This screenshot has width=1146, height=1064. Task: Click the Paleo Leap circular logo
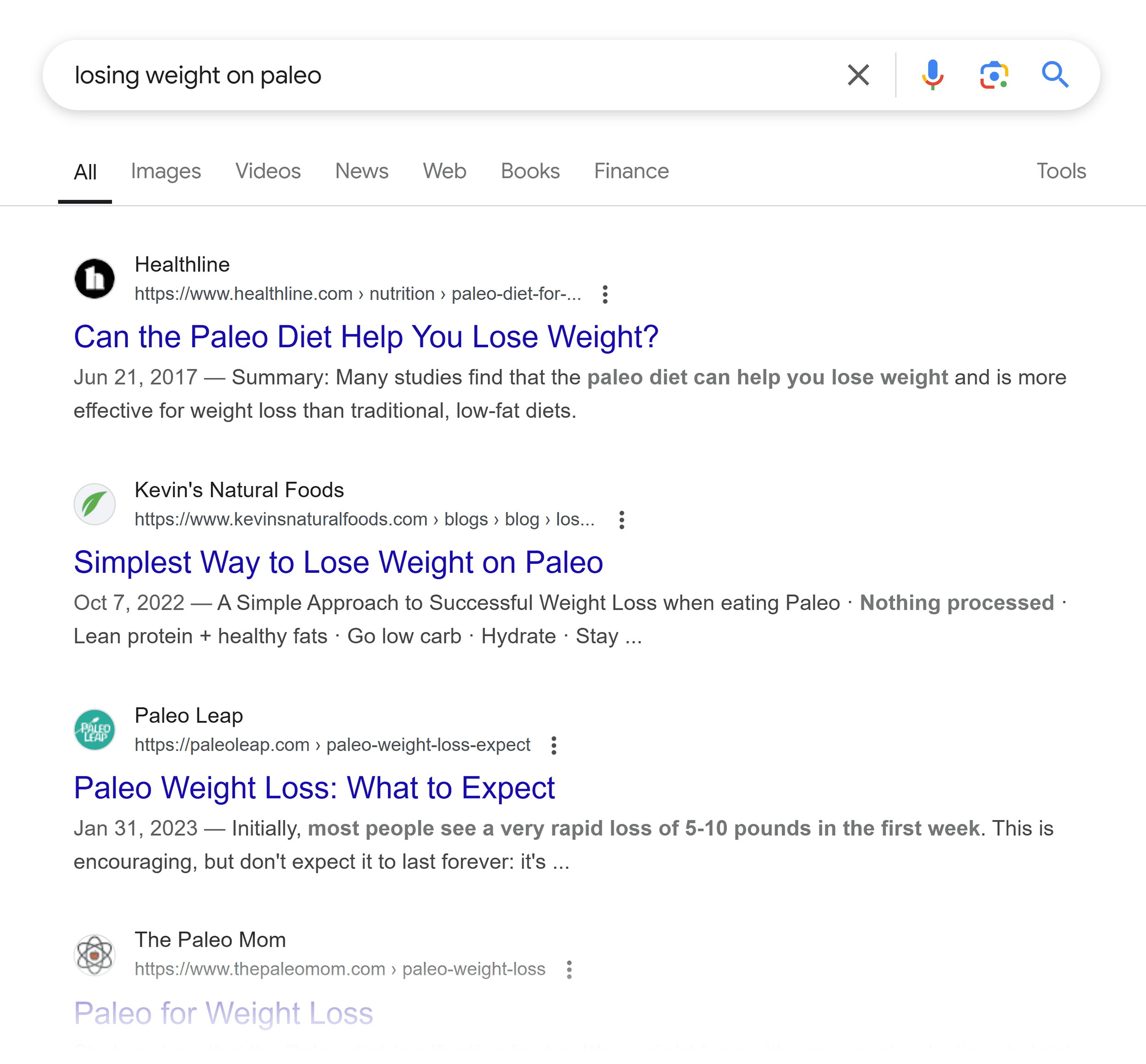coord(95,729)
